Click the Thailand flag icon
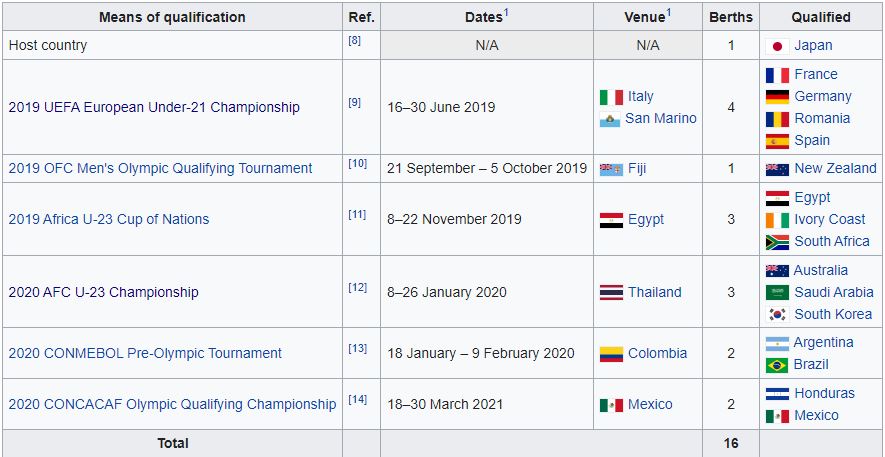 tap(611, 292)
